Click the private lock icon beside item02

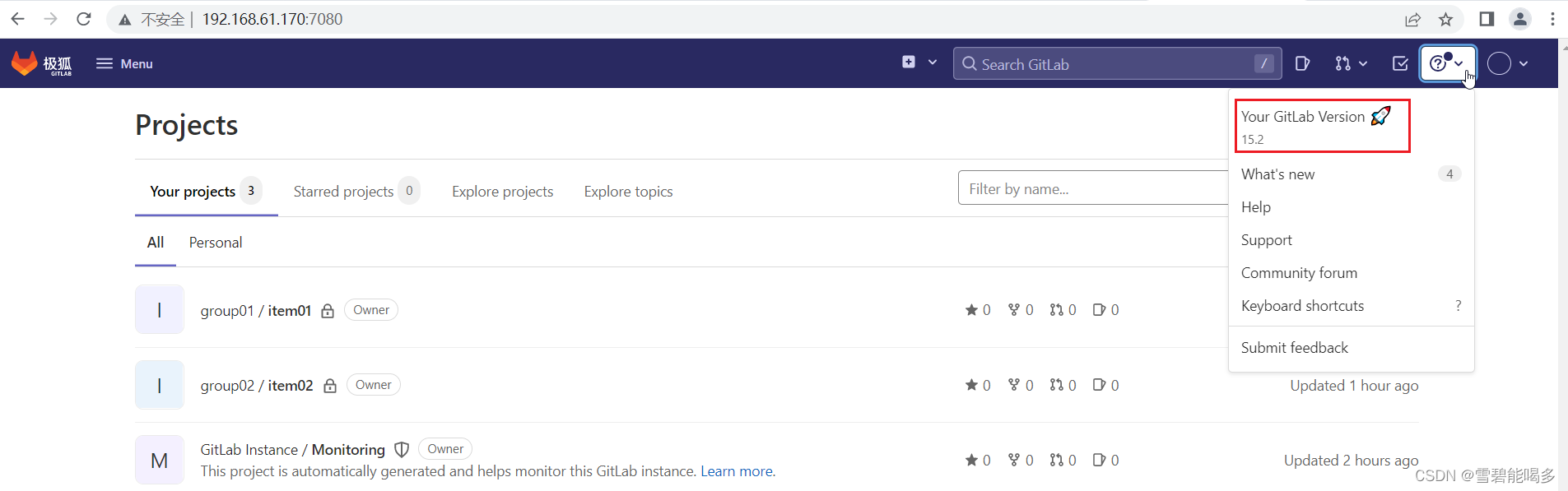click(x=330, y=386)
